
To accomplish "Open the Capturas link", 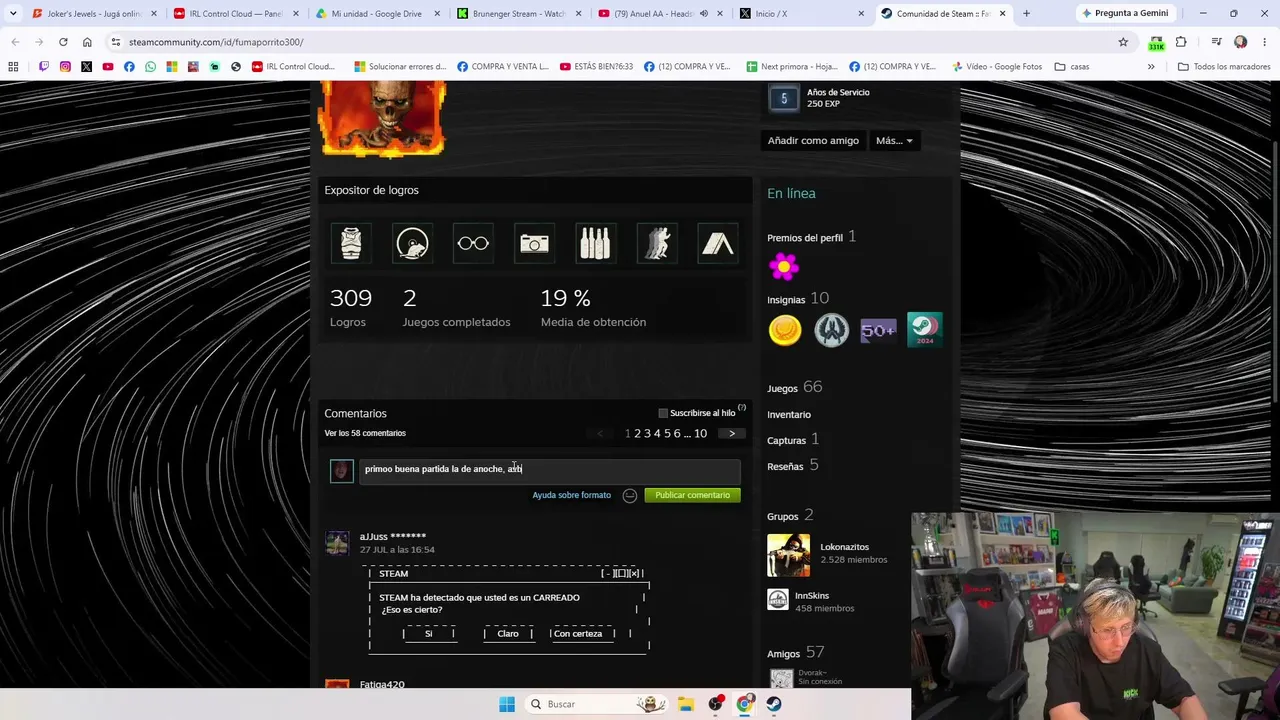I will tap(791, 440).
